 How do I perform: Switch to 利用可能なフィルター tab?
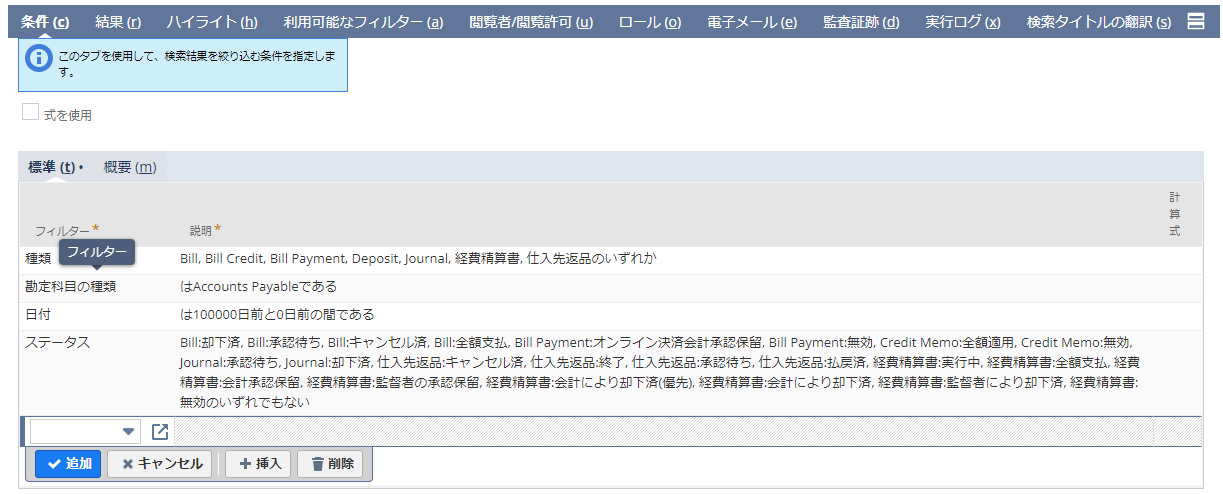(x=362, y=21)
